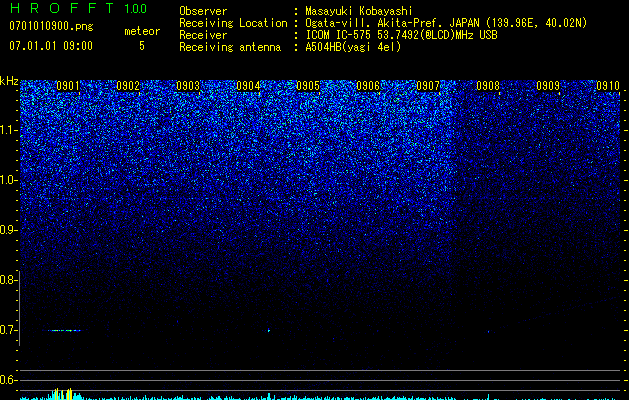Click the long meteor echo trace near 0901
Image resolution: width=629 pixels, height=400 pixels.
pyautogui.click(x=64, y=331)
